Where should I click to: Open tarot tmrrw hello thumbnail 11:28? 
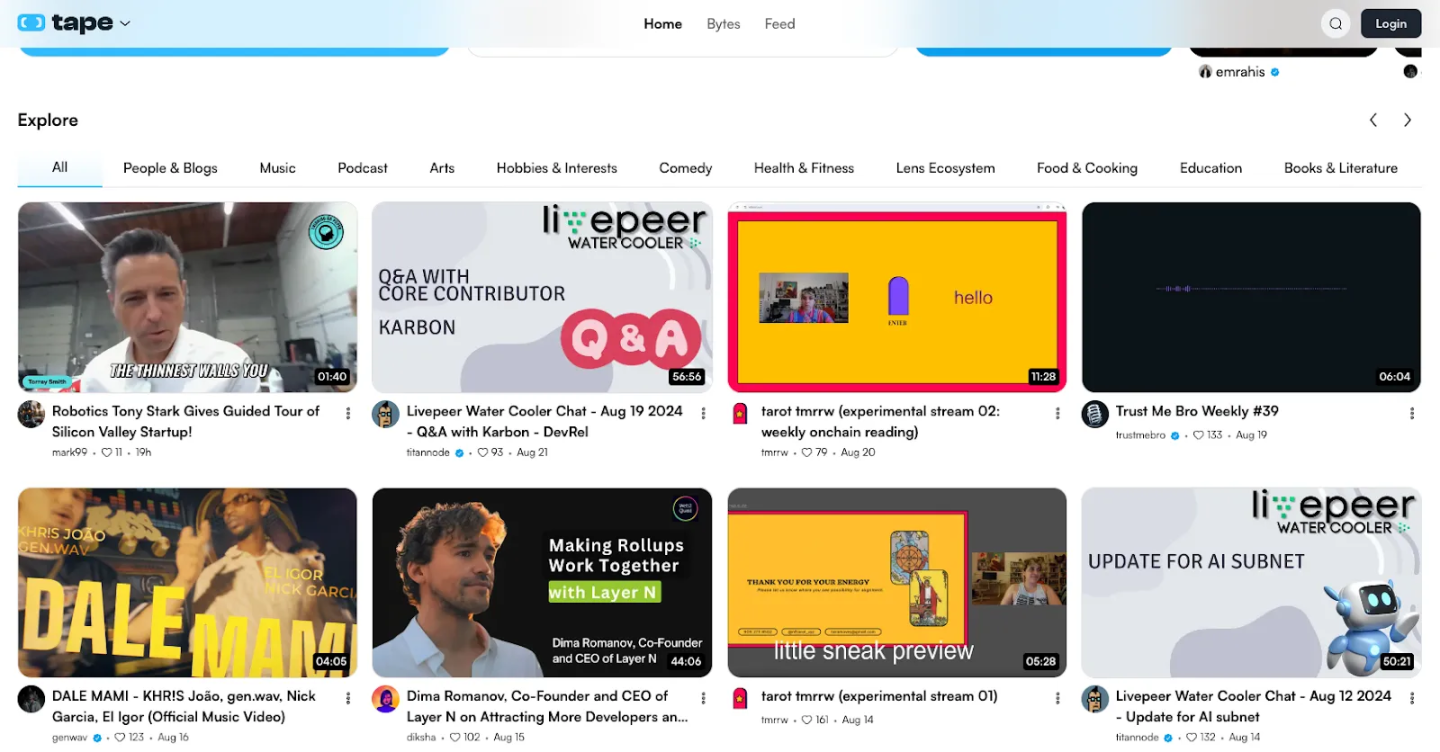pyautogui.click(x=897, y=297)
